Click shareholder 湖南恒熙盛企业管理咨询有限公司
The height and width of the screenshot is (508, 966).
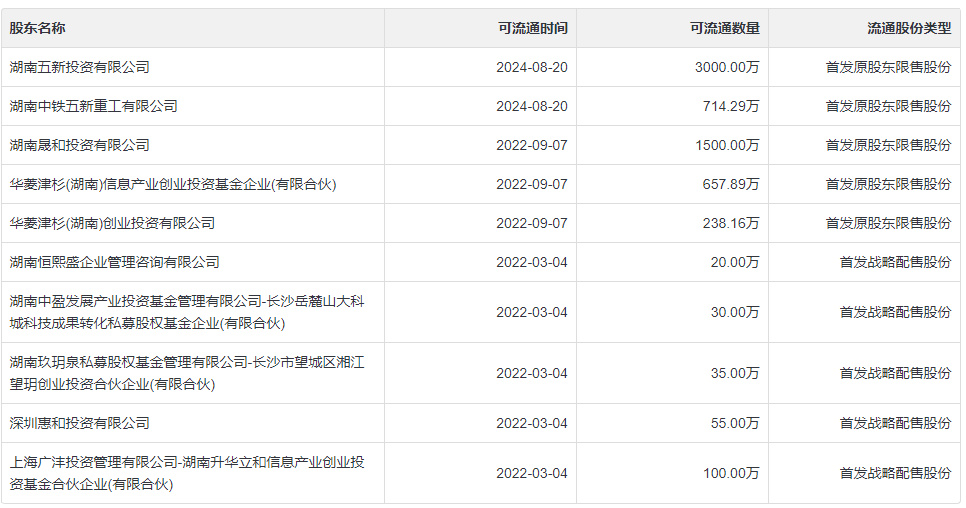[x=115, y=262]
